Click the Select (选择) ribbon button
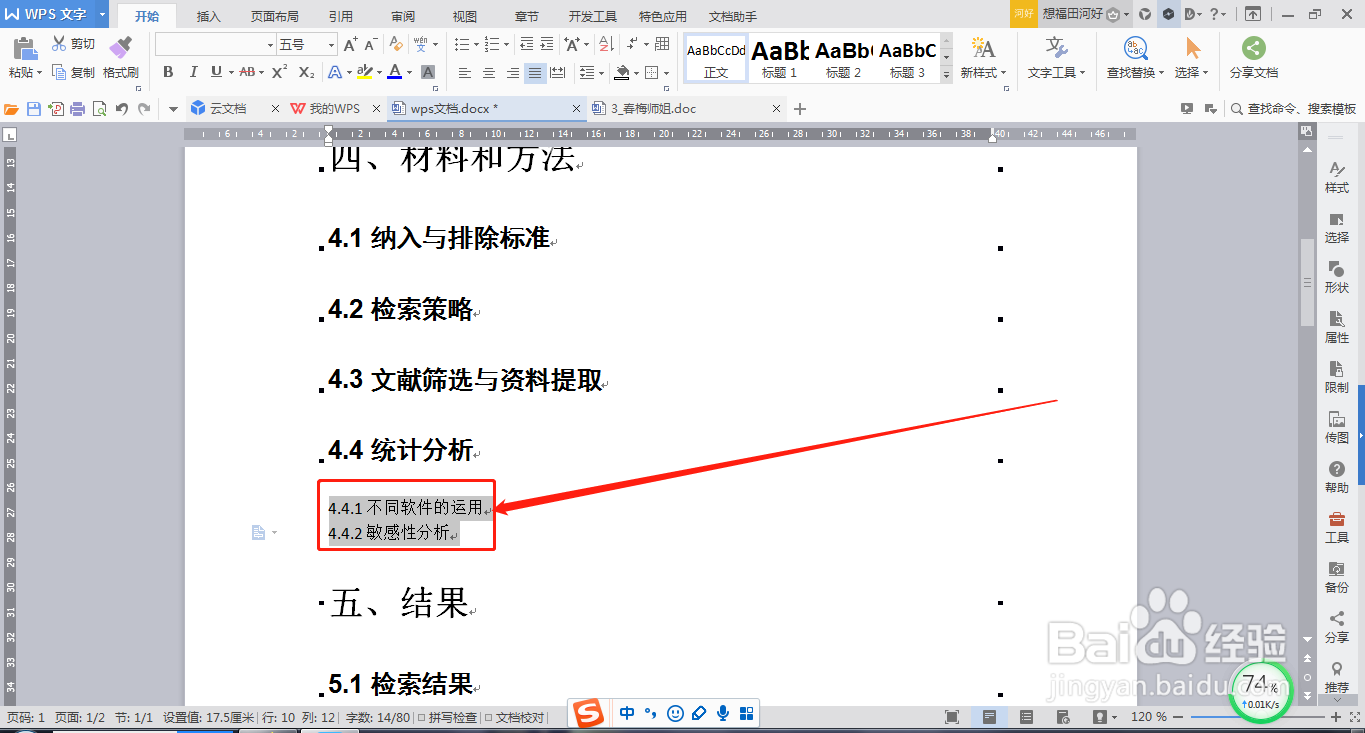This screenshot has height=733, width=1365. click(1192, 58)
